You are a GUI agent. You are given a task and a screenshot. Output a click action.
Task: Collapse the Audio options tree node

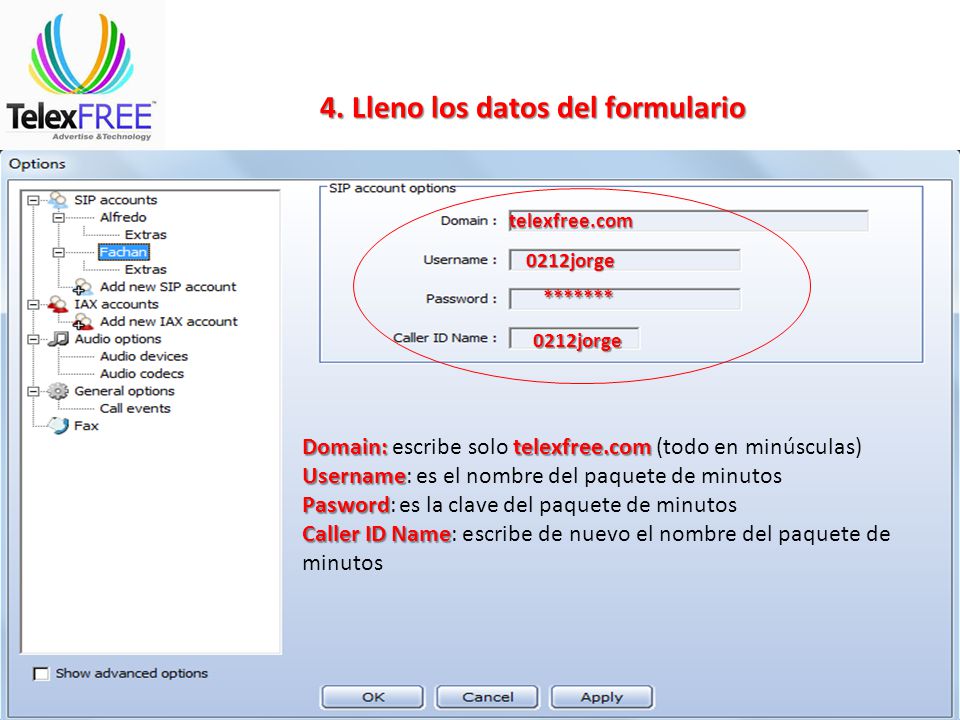click(33, 339)
